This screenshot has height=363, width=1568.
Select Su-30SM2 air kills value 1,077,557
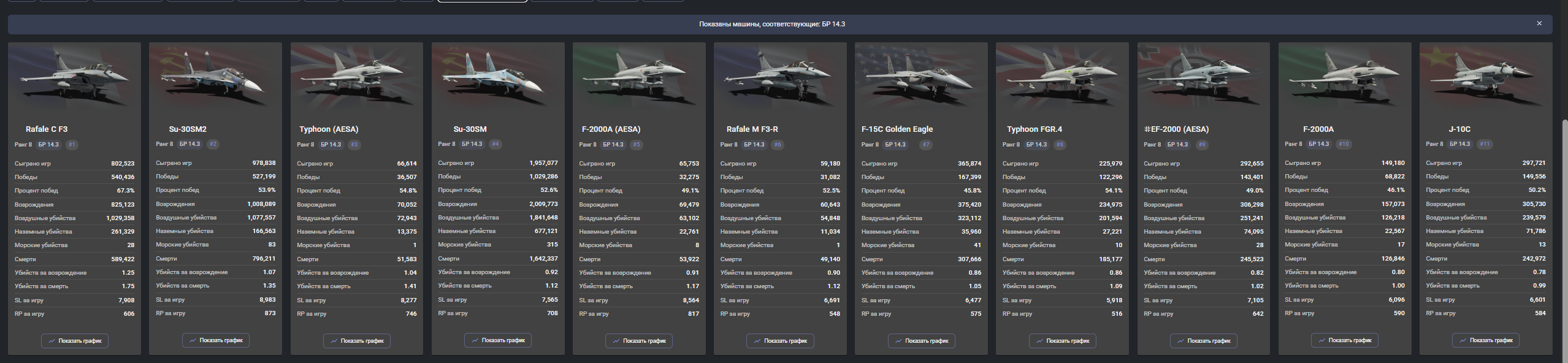(262, 218)
